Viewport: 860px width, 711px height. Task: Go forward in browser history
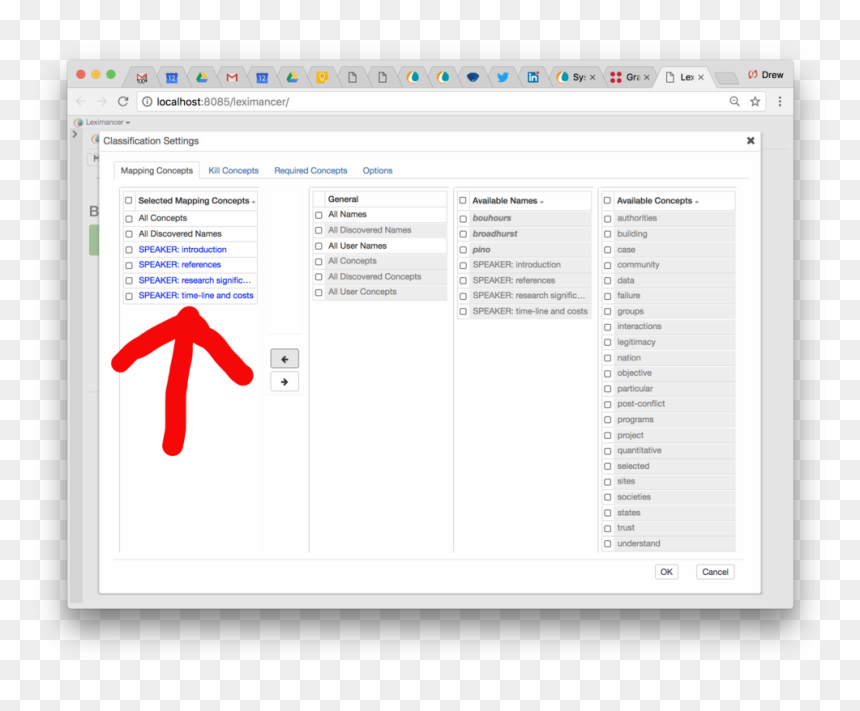coord(102,101)
